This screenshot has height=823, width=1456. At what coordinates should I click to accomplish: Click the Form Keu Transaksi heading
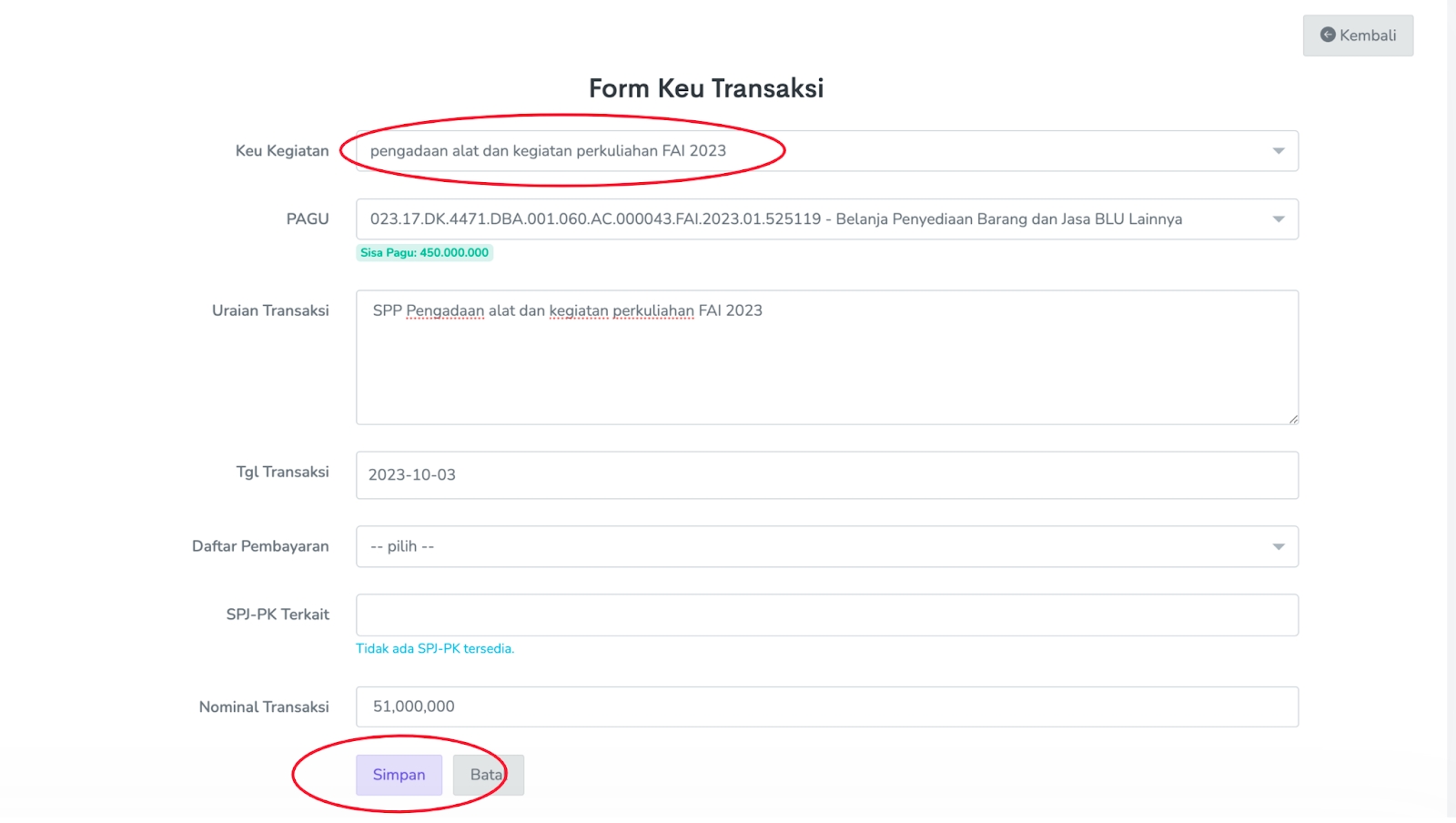[x=706, y=88]
